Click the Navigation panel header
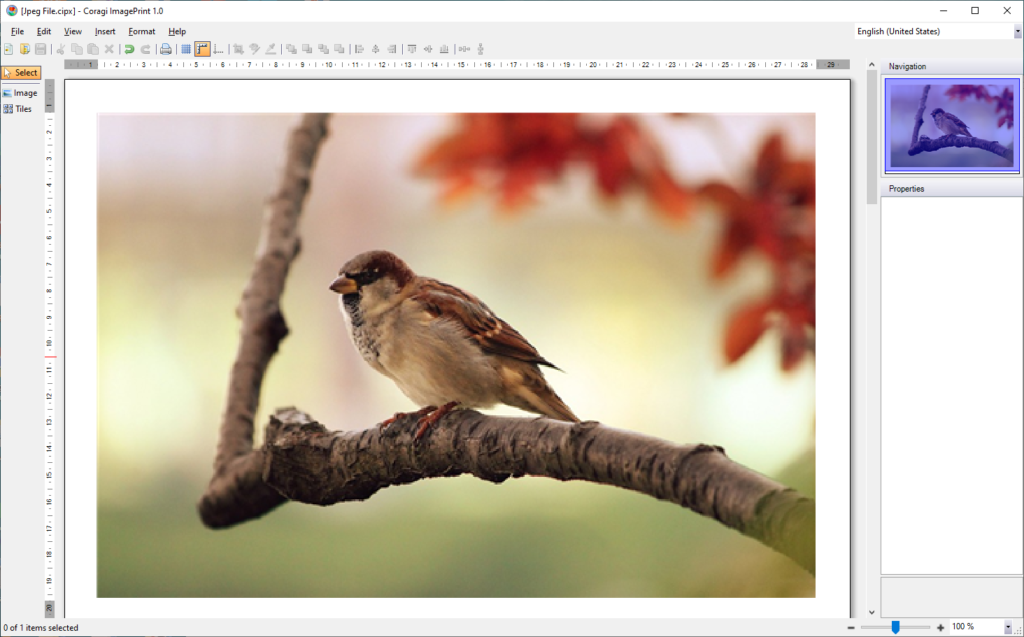 point(907,66)
